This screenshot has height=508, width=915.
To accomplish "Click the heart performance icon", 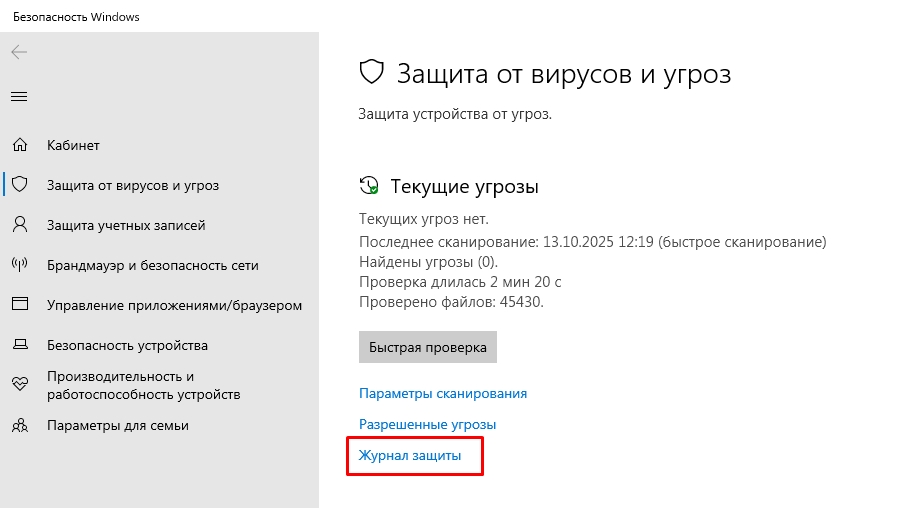I will coord(20,385).
